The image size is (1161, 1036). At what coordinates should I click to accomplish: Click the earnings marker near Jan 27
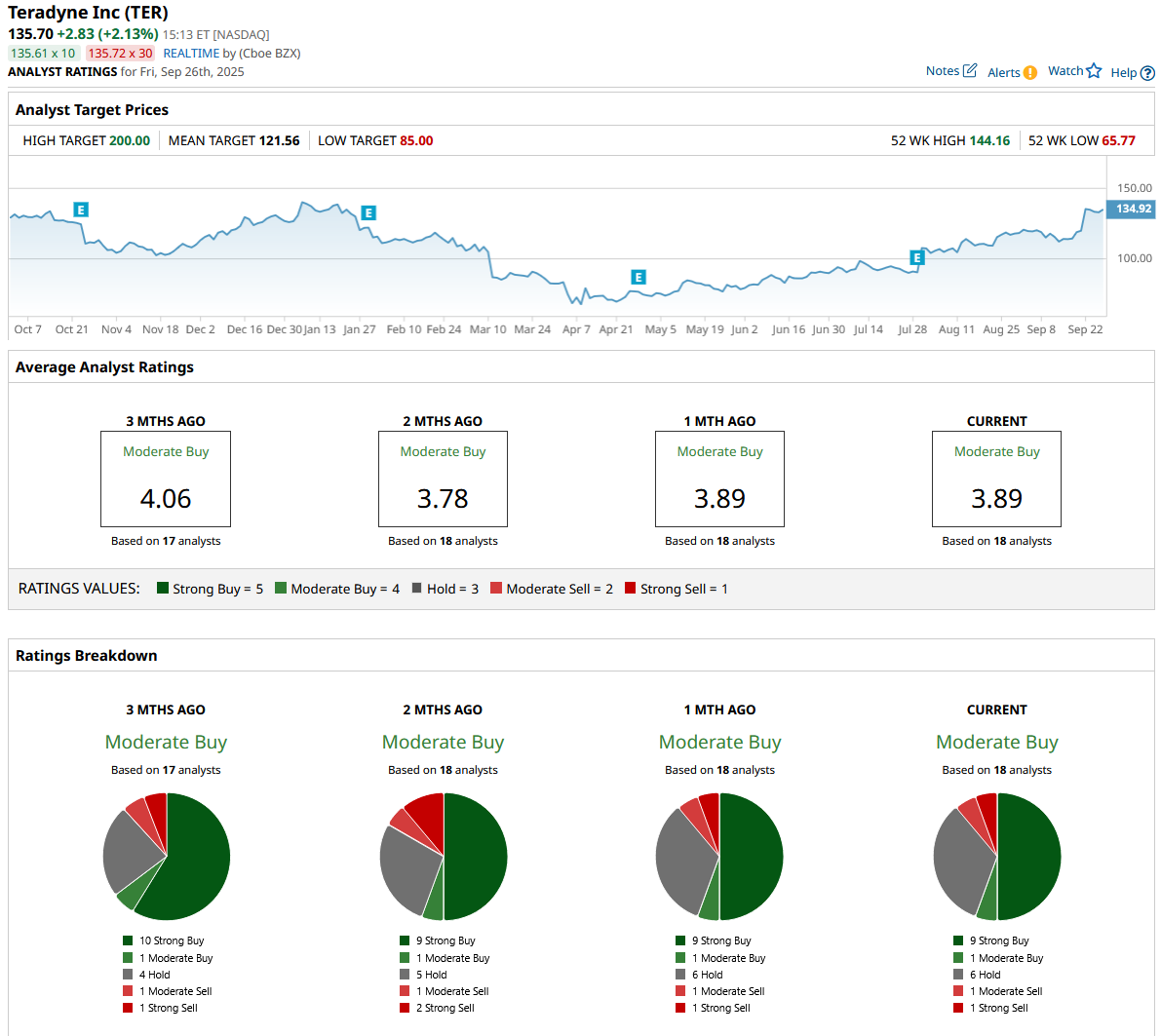[x=368, y=213]
